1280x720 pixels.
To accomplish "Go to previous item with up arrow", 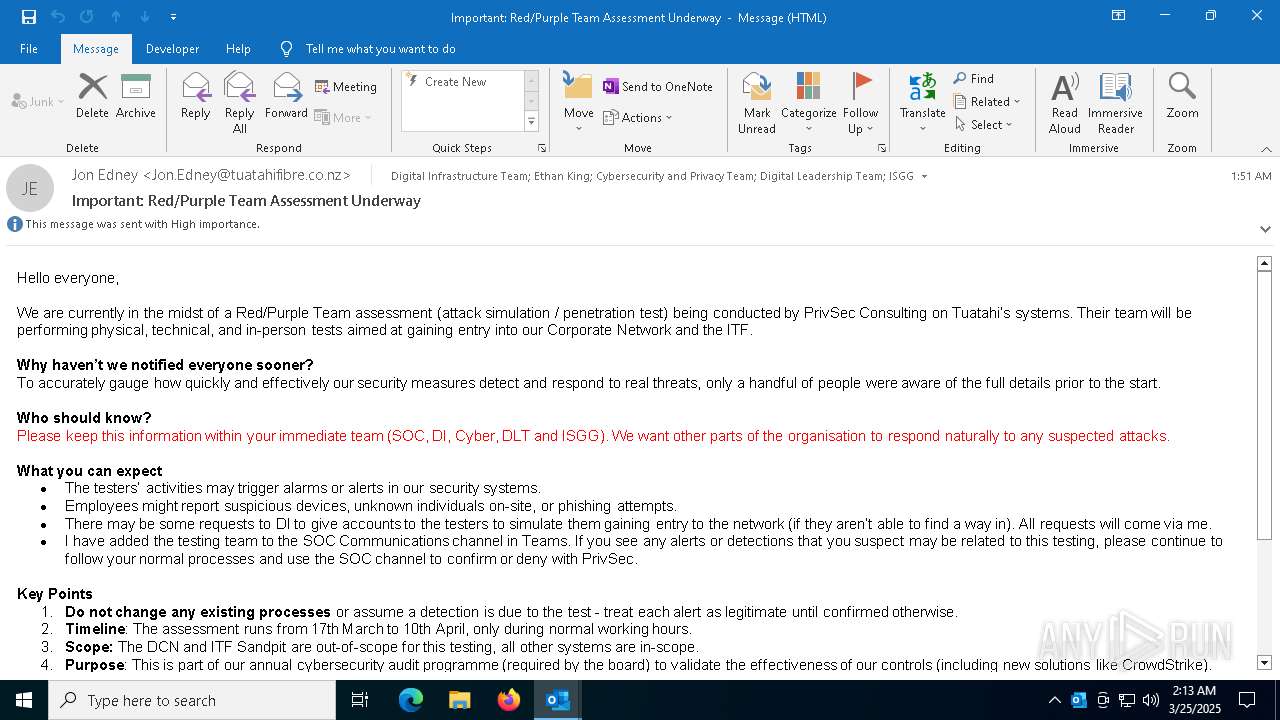I will tap(116, 17).
